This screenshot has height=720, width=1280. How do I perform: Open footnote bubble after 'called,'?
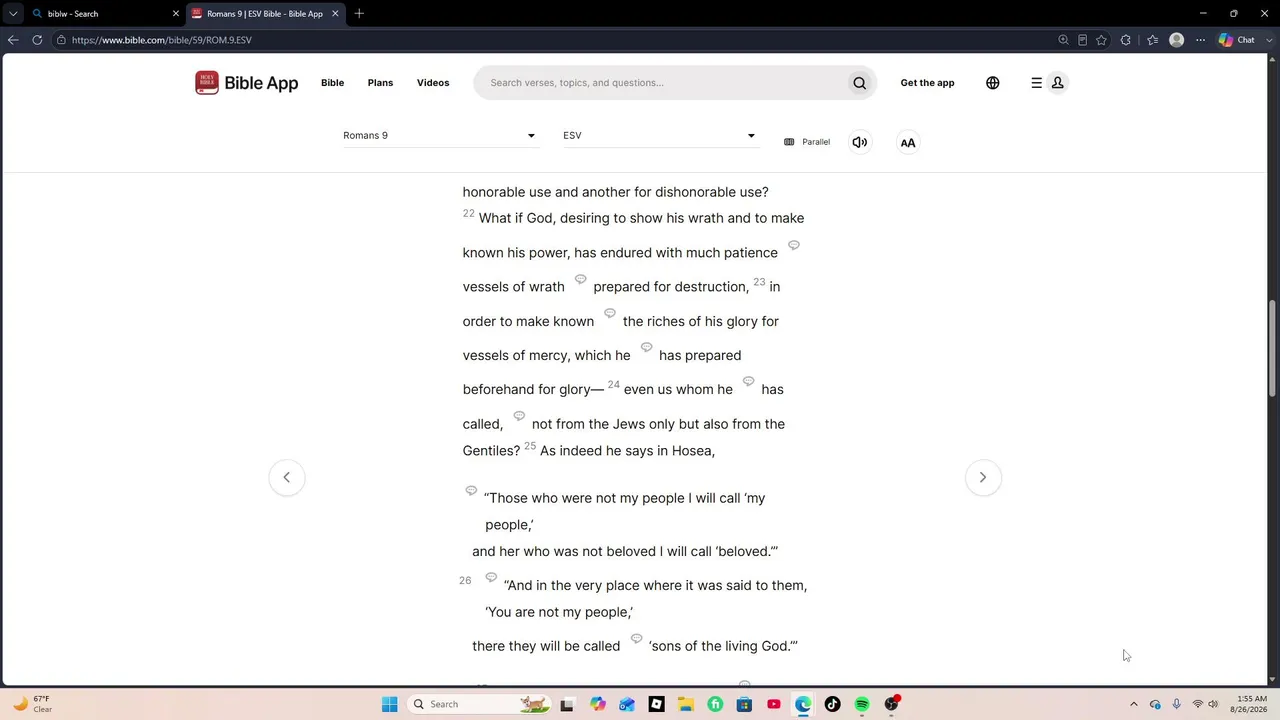coord(519,415)
